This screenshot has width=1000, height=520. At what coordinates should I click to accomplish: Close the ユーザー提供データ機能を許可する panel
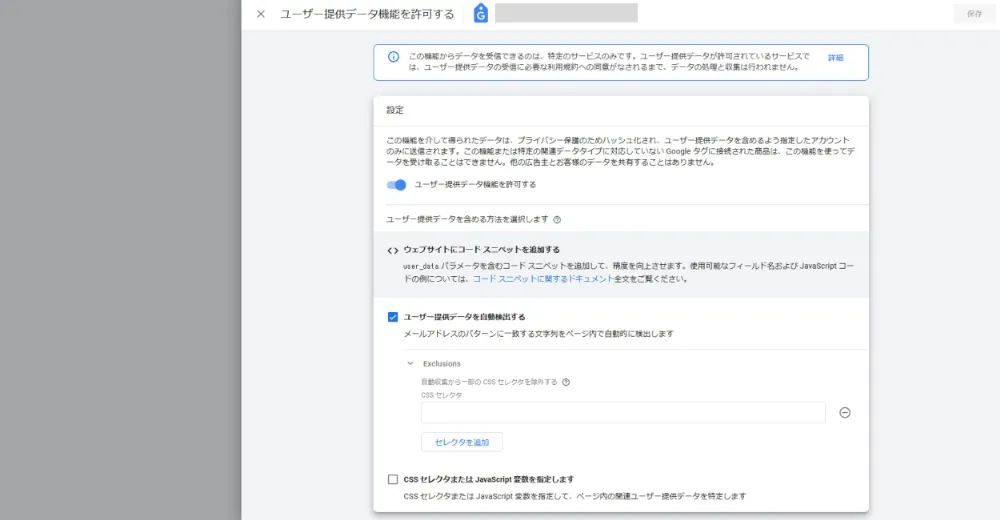261,14
